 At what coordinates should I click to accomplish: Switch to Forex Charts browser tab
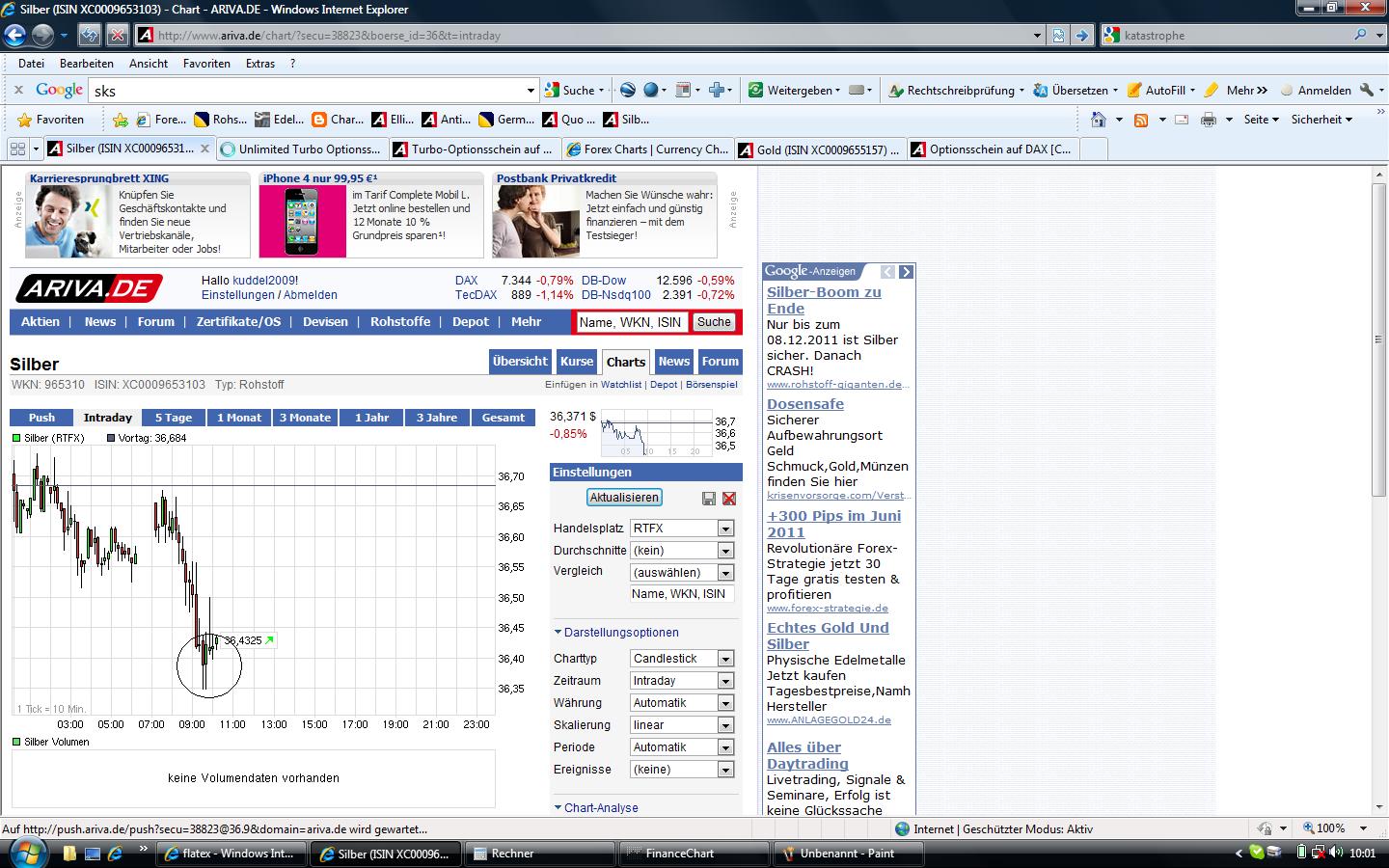tap(646, 149)
